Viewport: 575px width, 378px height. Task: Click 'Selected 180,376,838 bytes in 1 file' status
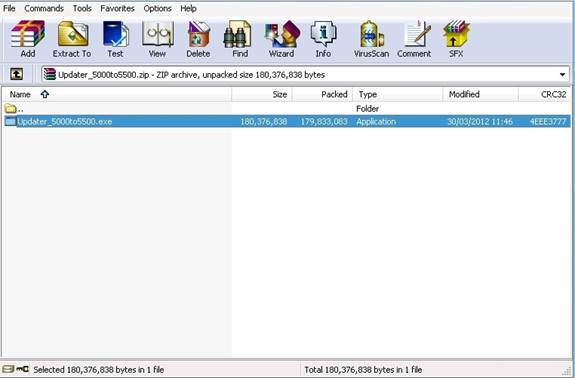pyautogui.click(x=99, y=370)
